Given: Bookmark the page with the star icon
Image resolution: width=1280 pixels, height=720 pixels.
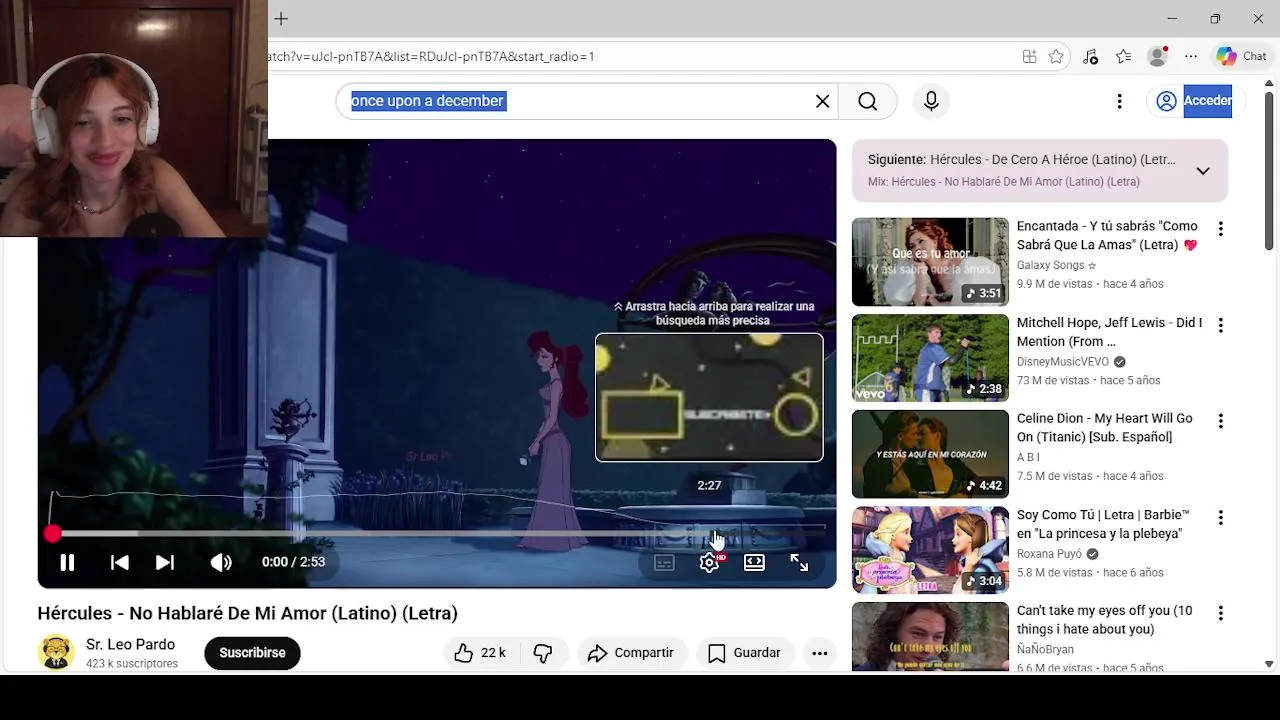Looking at the screenshot, I should [x=1056, y=57].
